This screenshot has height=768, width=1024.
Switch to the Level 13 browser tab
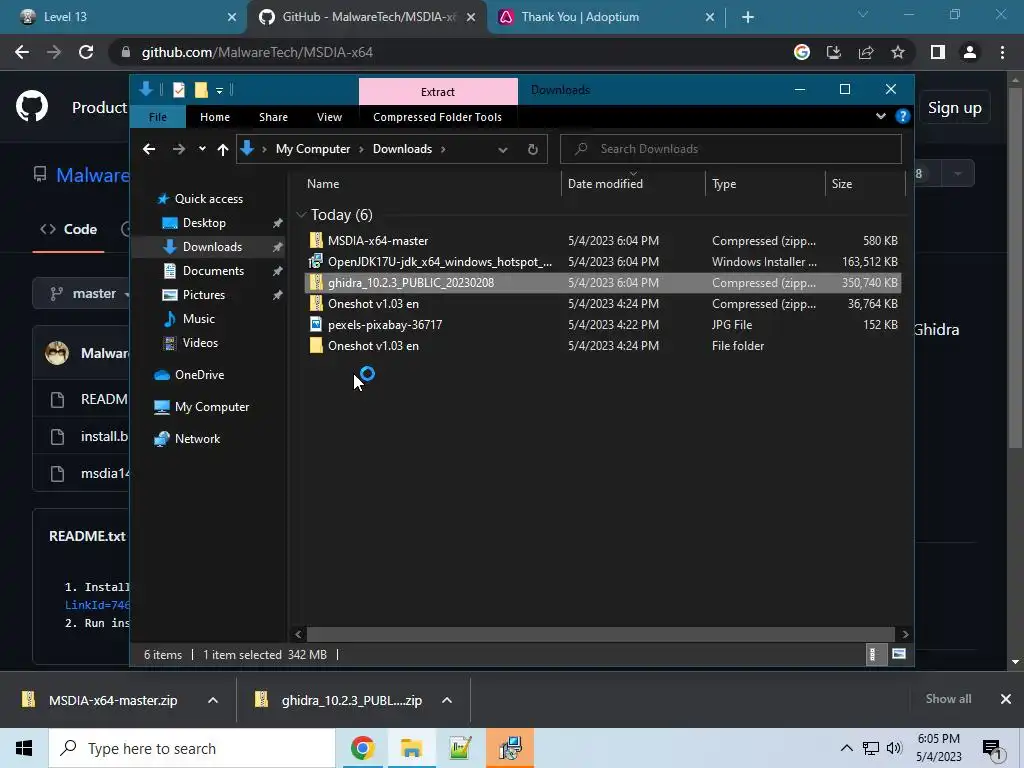(123, 17)
